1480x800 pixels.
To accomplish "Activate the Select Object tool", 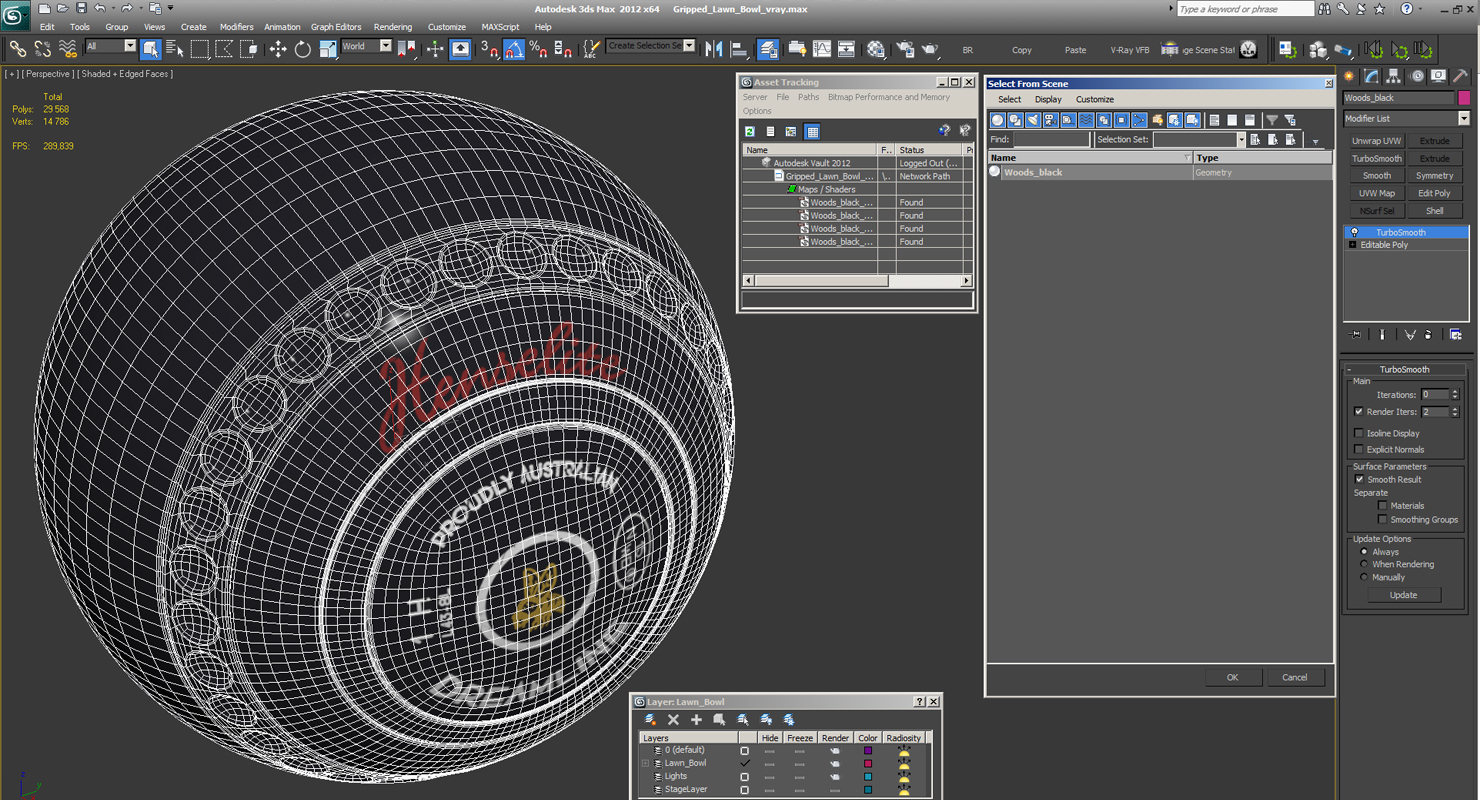I will (x=151, y=48).
